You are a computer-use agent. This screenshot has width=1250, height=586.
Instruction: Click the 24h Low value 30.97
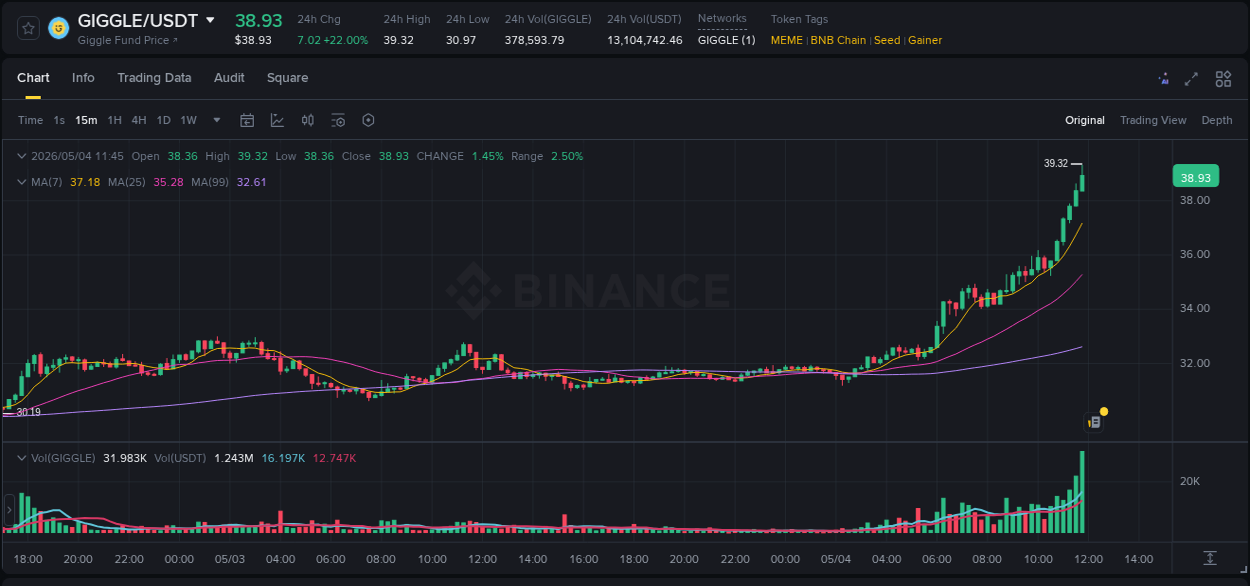point(461,40)
